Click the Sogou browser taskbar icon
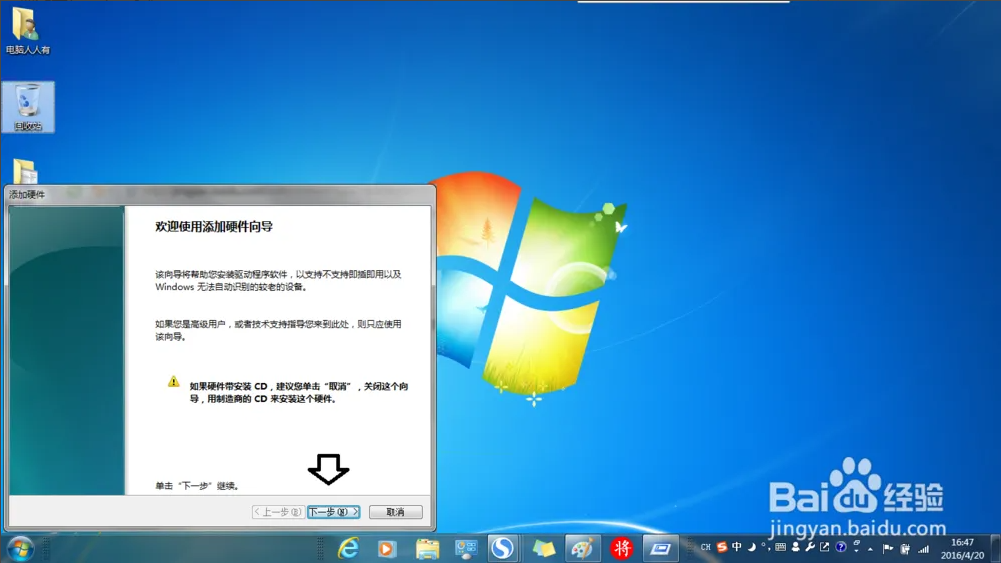The image size is (1001, 563). 502,548
